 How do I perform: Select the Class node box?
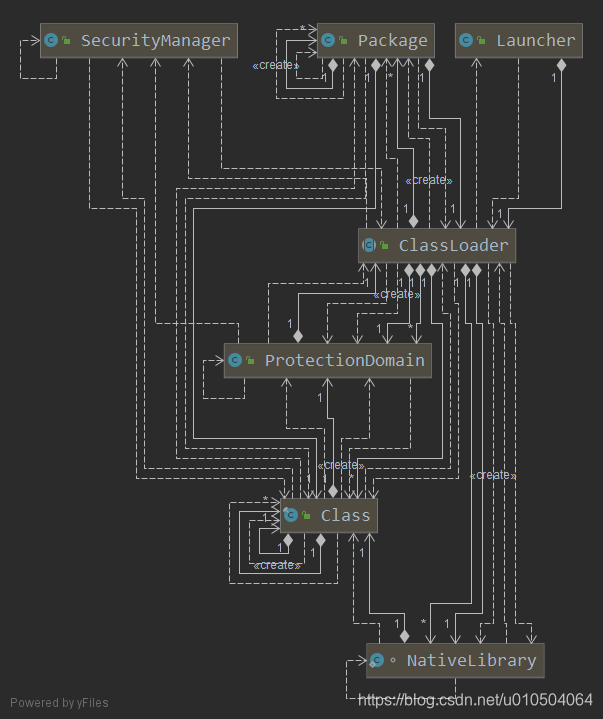click(329, 515)
